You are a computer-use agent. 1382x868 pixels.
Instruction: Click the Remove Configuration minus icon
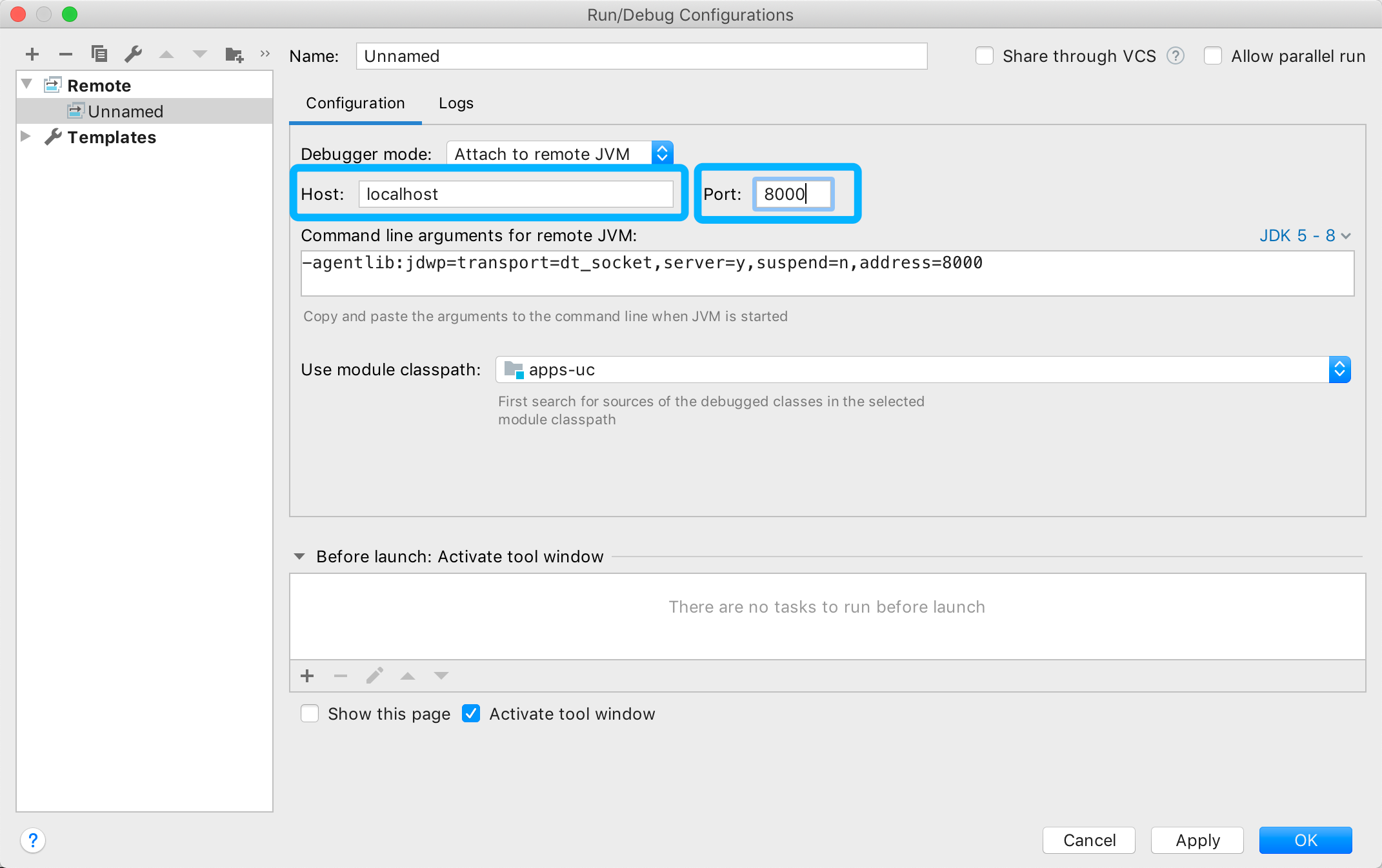coord(65,55)
